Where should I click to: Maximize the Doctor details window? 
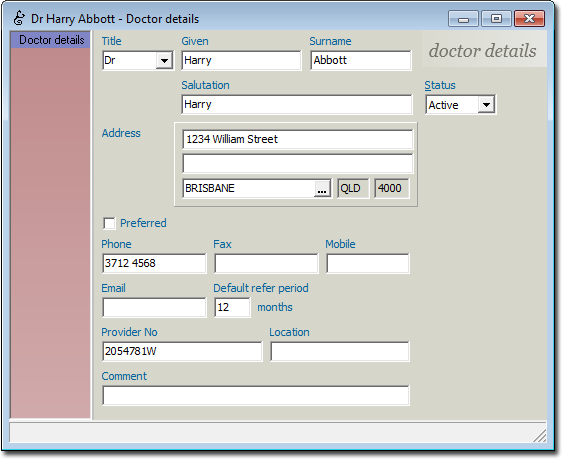click(x=496, y=19)
